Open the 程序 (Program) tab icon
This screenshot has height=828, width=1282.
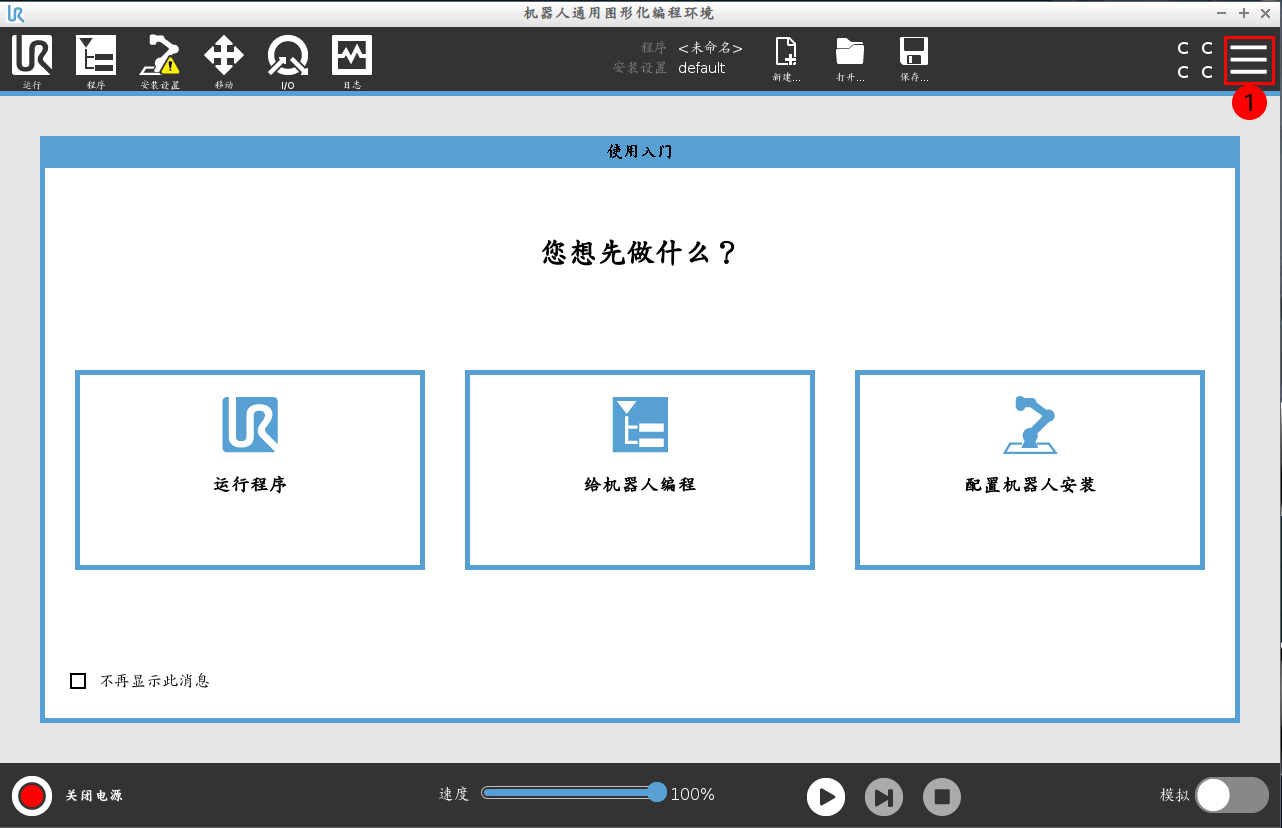tap(96, 57)
